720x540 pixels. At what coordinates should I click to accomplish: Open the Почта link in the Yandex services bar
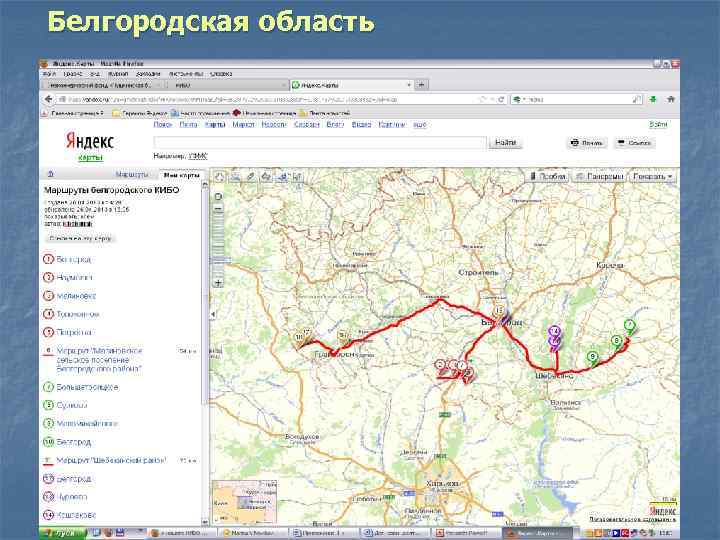(188, 124)
